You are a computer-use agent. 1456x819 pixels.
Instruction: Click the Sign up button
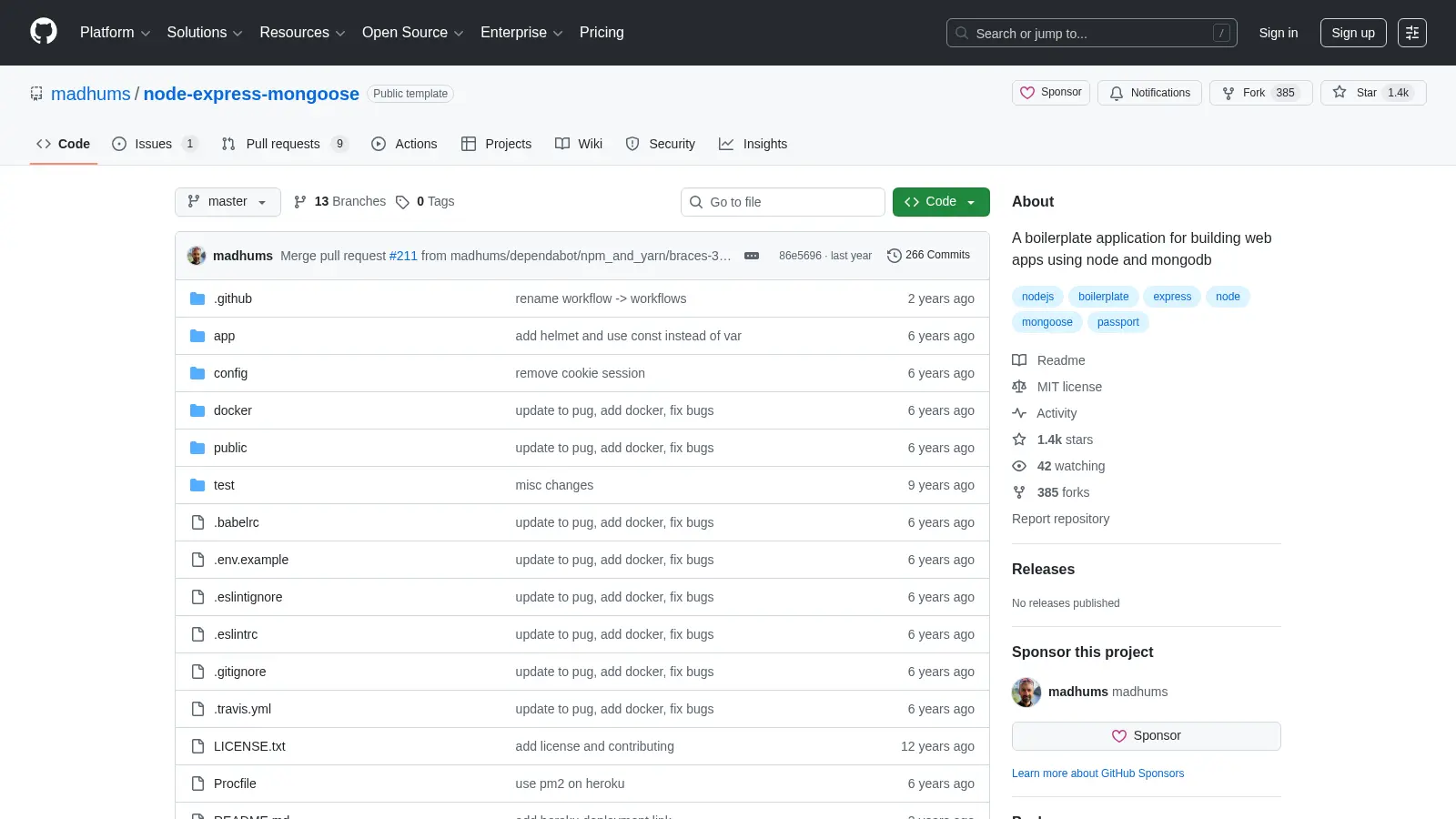coord(1353,33)
